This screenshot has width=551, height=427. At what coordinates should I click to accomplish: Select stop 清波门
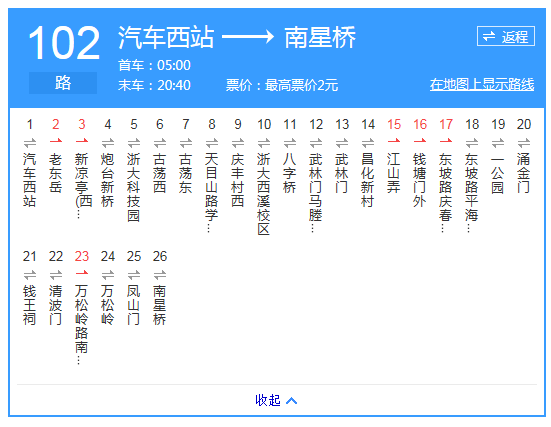tap(56, 305)
